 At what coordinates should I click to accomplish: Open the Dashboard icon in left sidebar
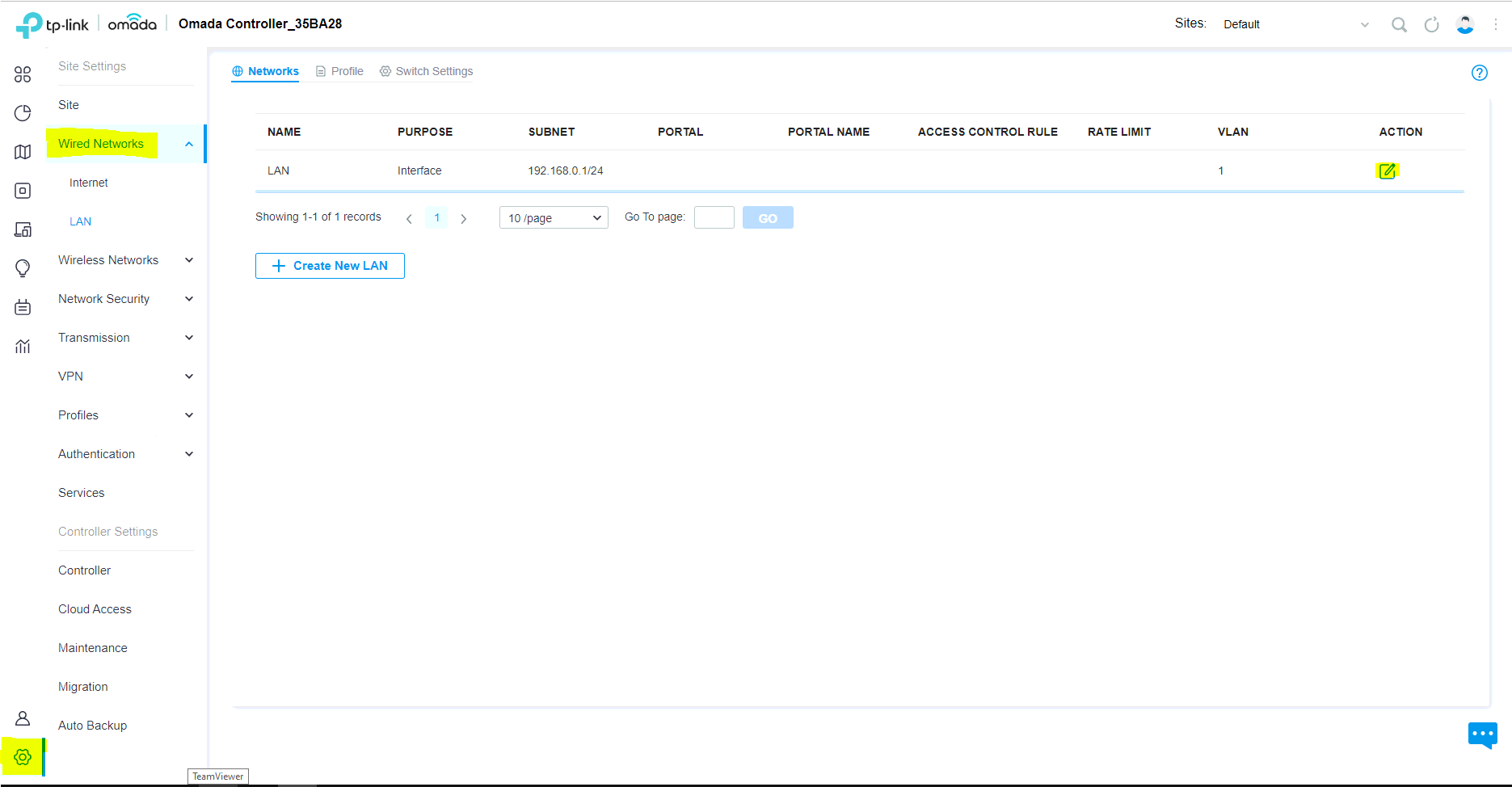point(23,74)
